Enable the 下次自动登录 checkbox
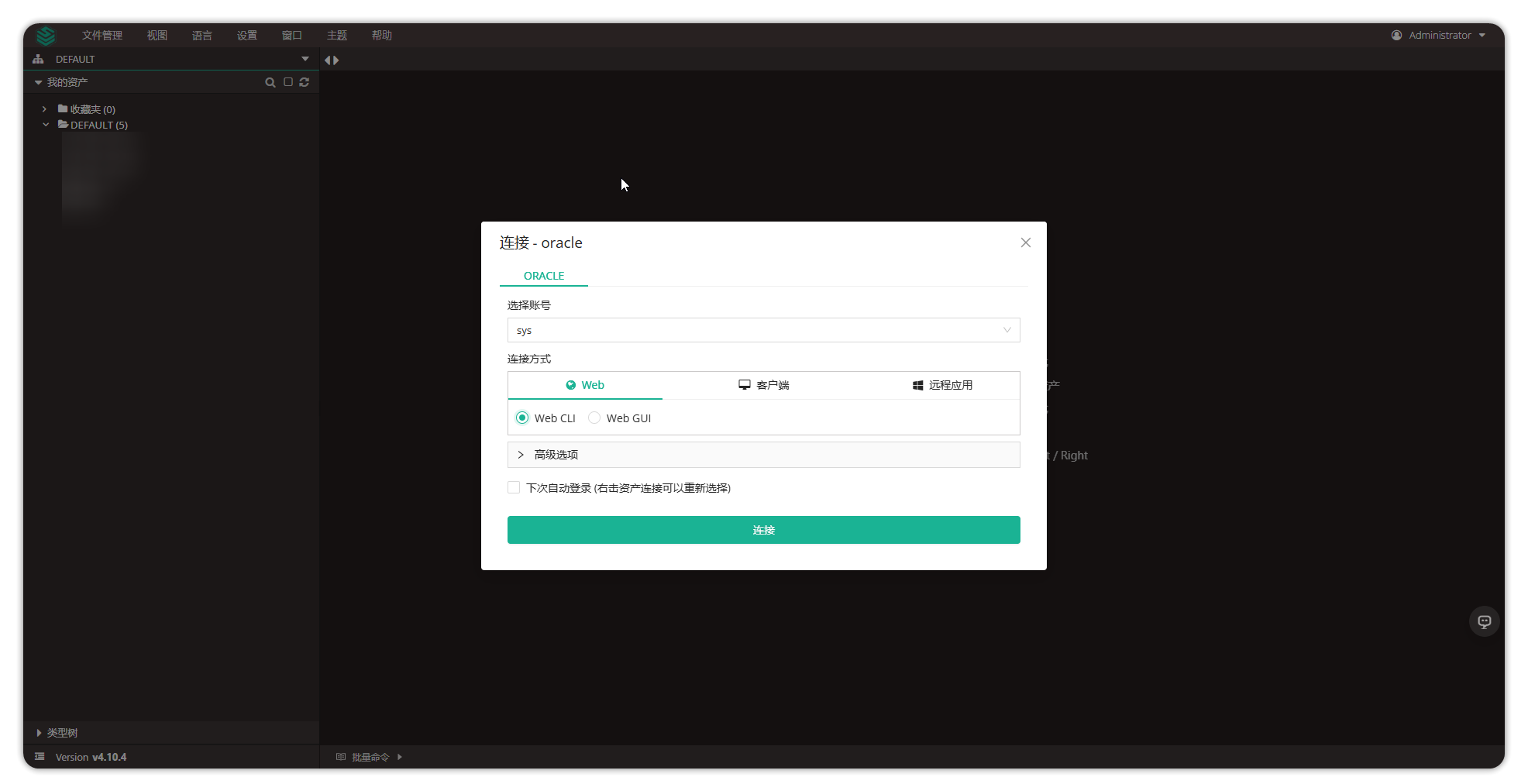This screenshot has height=784, width=1528. point(514,487)
